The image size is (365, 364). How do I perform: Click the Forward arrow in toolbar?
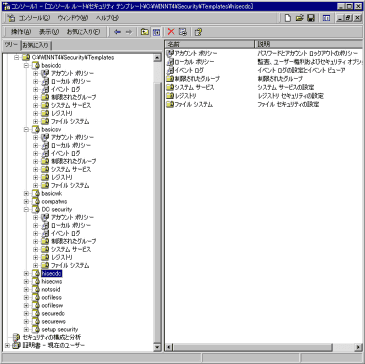point(129,32)
